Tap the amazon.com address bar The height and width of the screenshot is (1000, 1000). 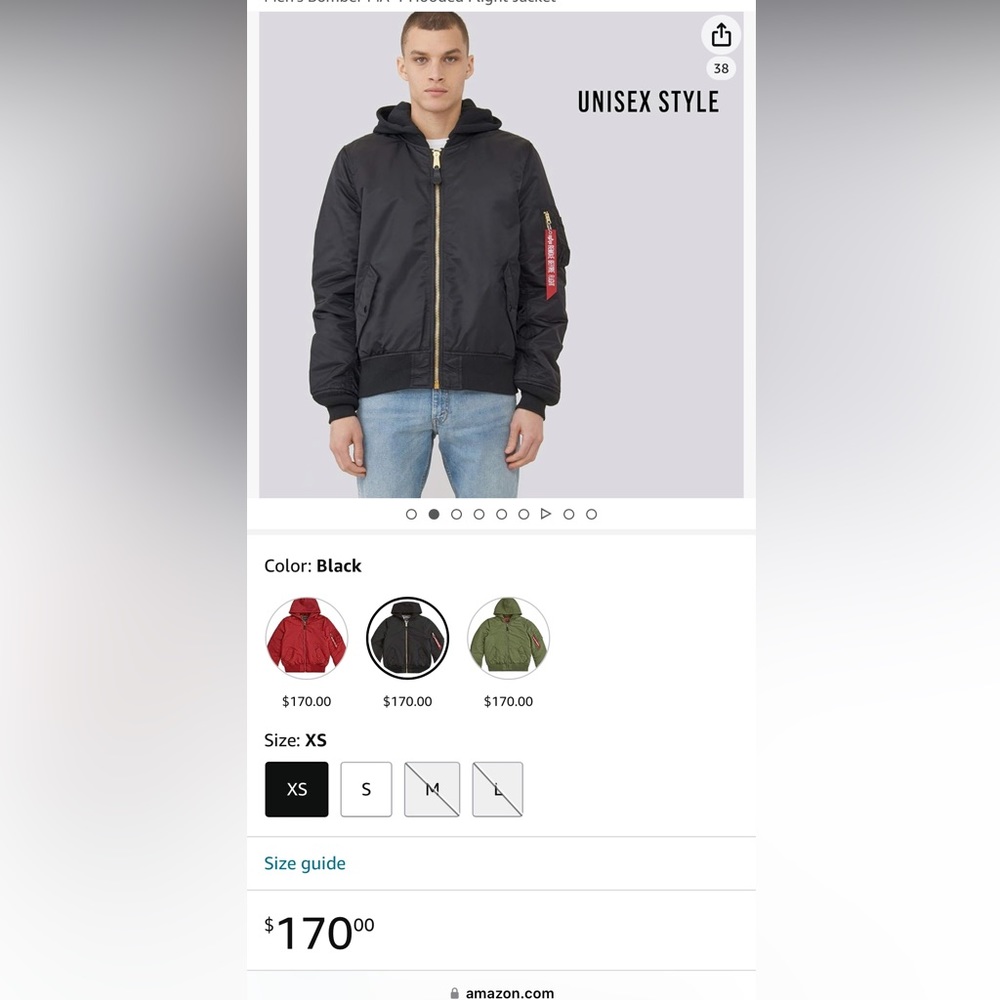tap(501, 992)
